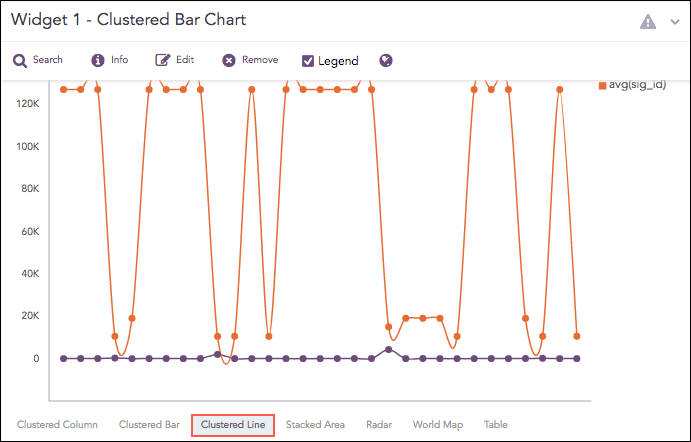The width and height of the screenshot is (691, 442).
Task: Select the Clustered Bar tab
Action: pyautogui.click(x=149, y=425)
